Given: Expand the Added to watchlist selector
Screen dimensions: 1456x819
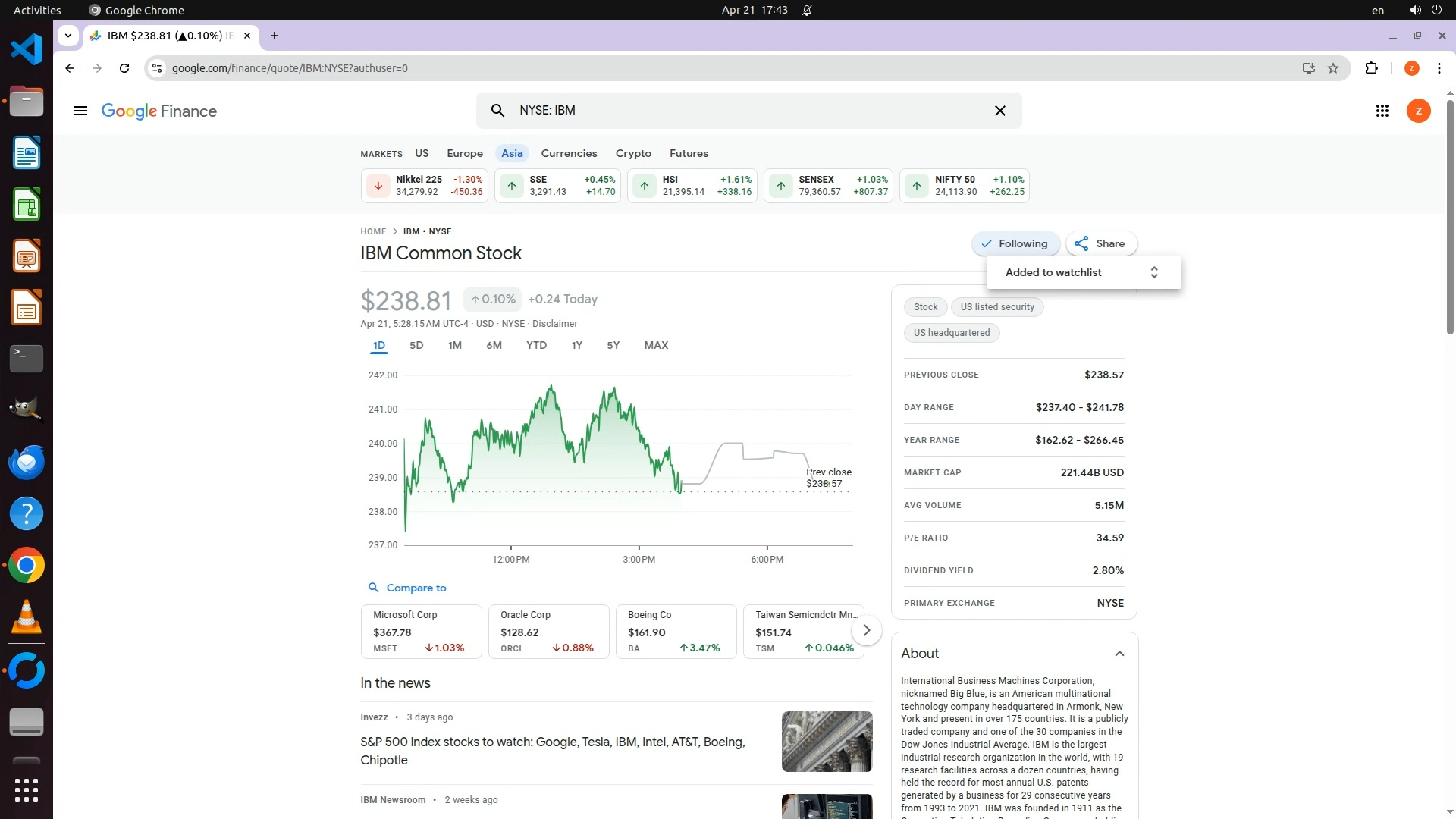Looking at the screenshot, I should click(x=1153, y=272).
